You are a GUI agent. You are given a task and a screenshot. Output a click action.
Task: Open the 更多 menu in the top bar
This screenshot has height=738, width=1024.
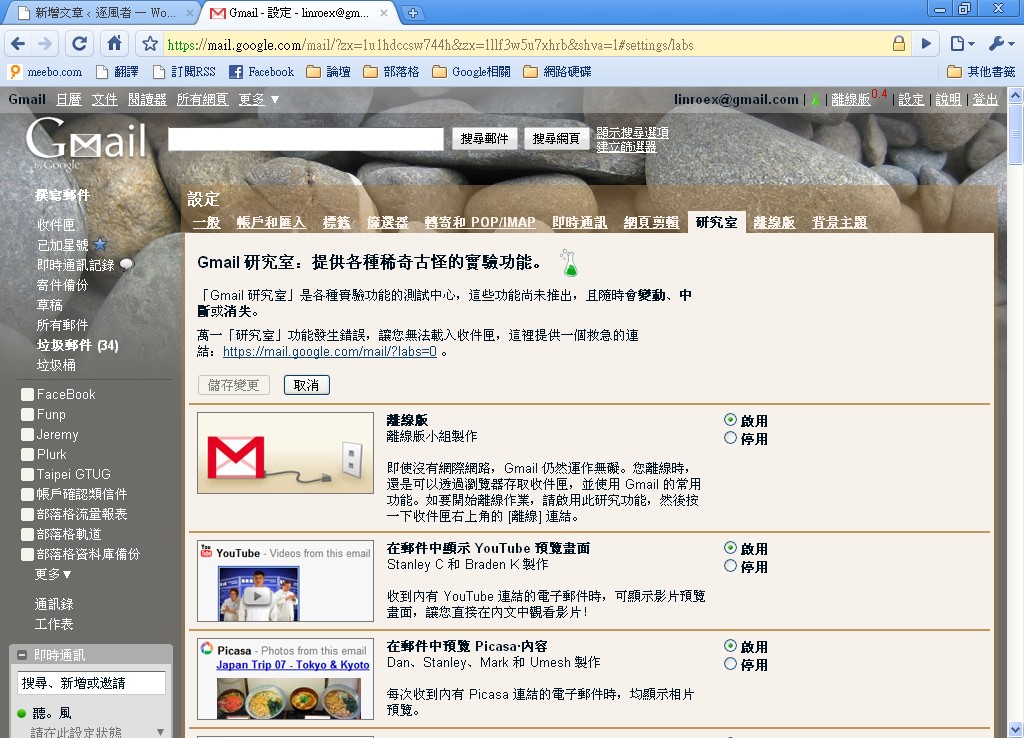tap(259, 99)
